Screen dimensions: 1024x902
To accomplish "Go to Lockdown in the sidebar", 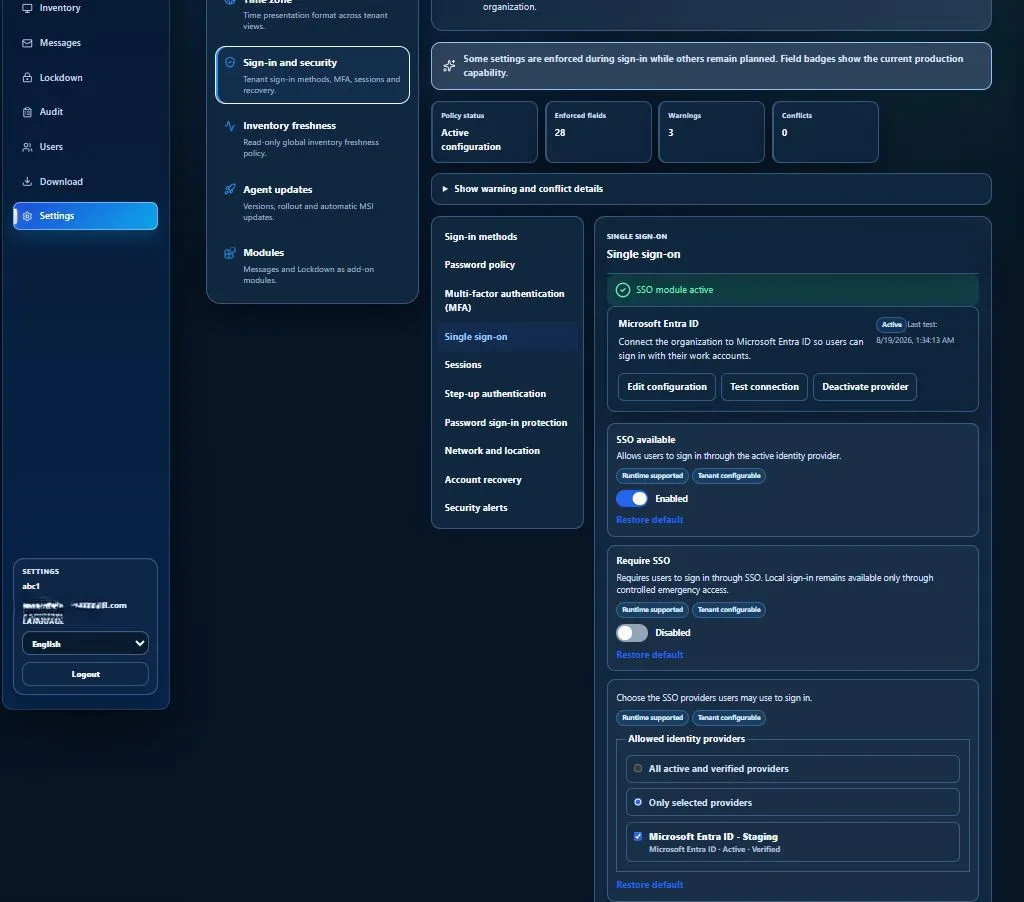I will point(85,78).
